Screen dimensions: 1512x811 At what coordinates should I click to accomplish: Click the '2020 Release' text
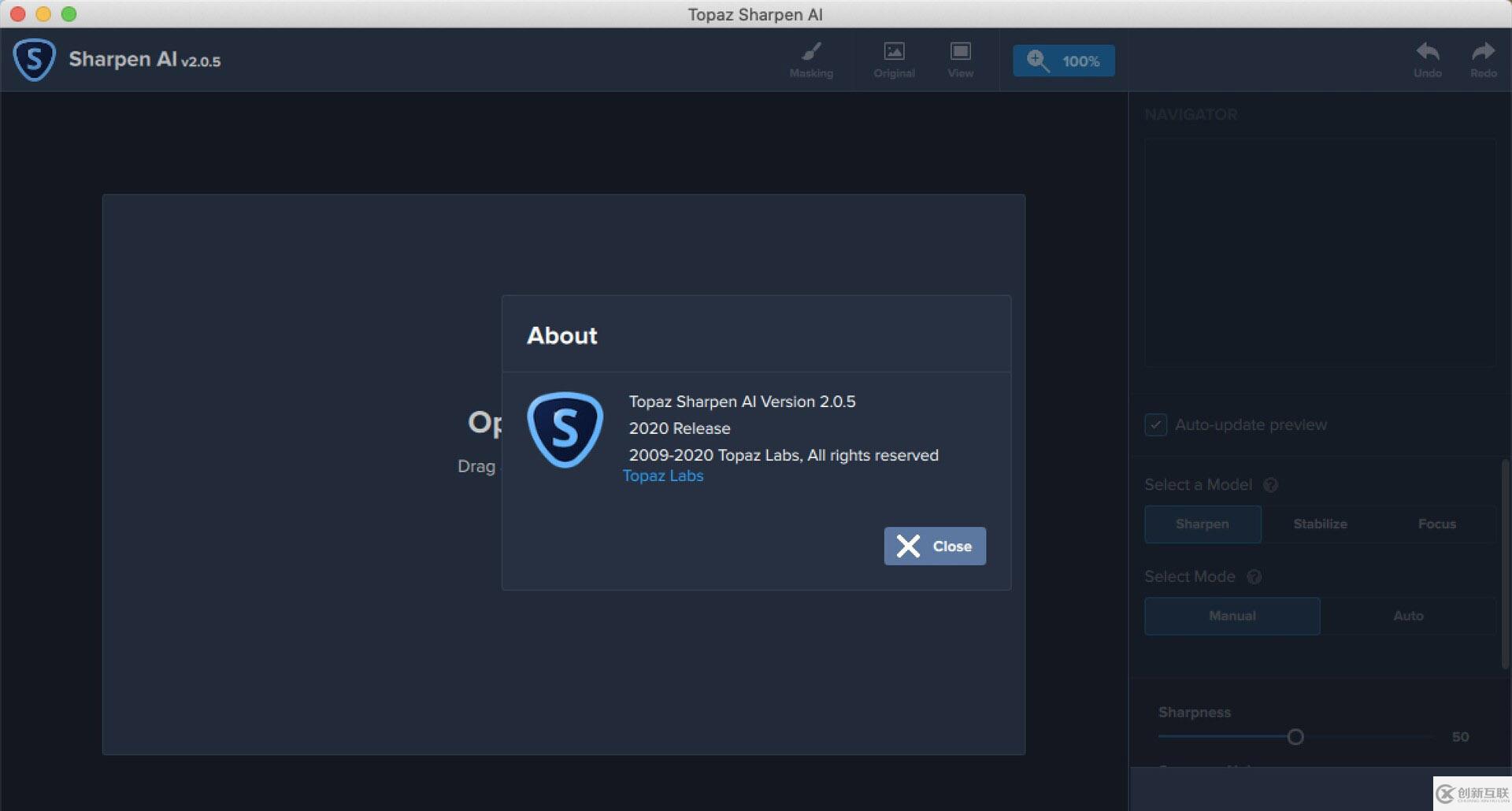(x=680, y=428)
